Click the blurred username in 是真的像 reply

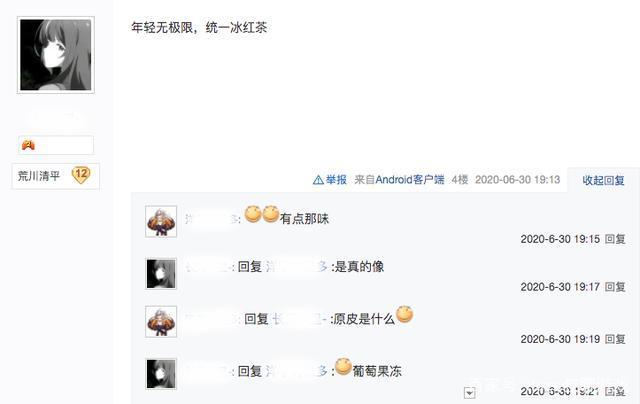tap(208, 267)
